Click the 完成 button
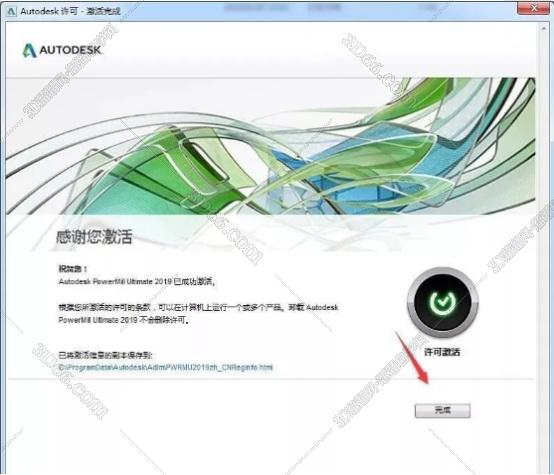This screenshot has width=554, height=475. 442,410
